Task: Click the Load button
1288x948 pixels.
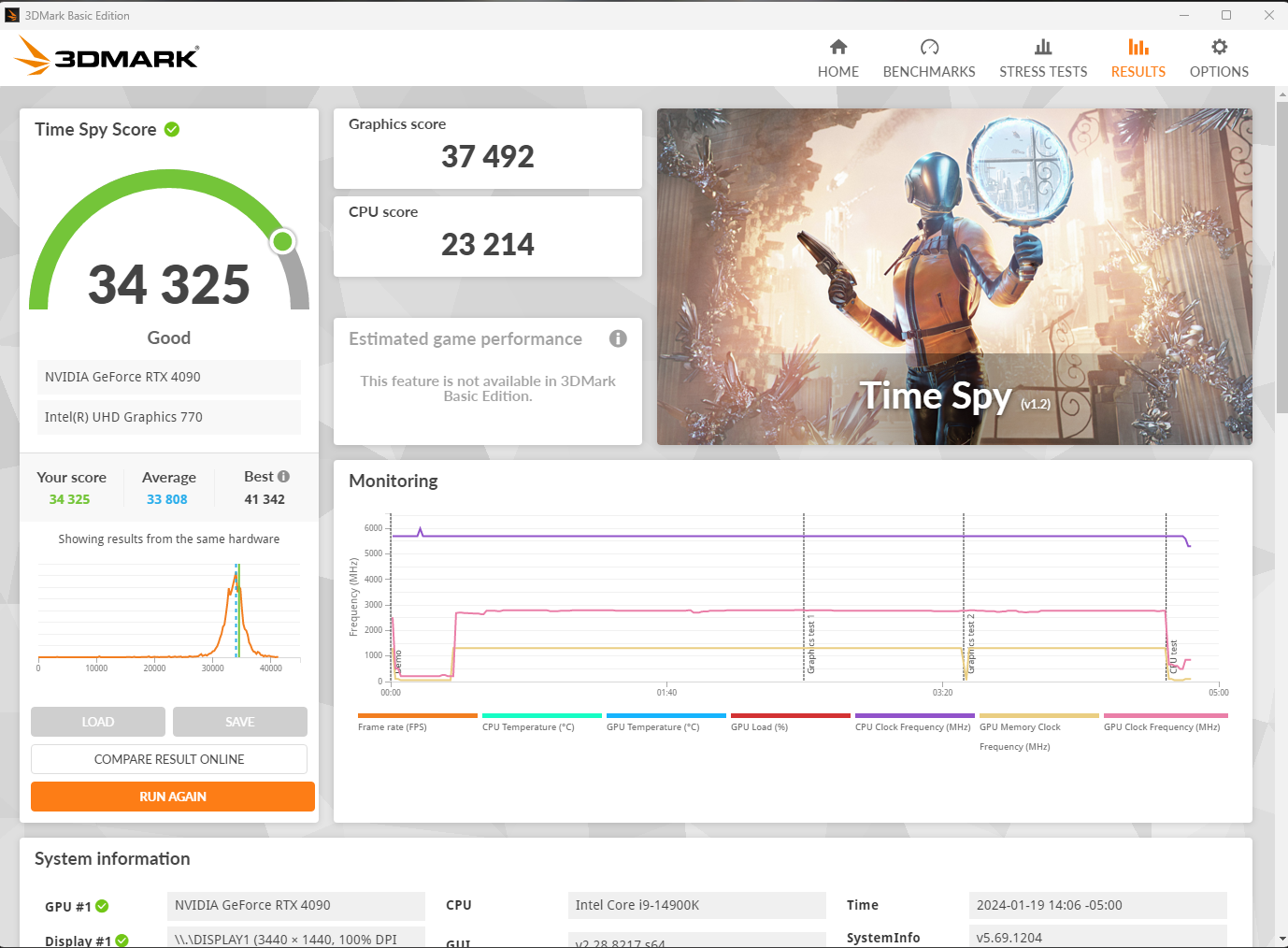Action: coord(98,722)
